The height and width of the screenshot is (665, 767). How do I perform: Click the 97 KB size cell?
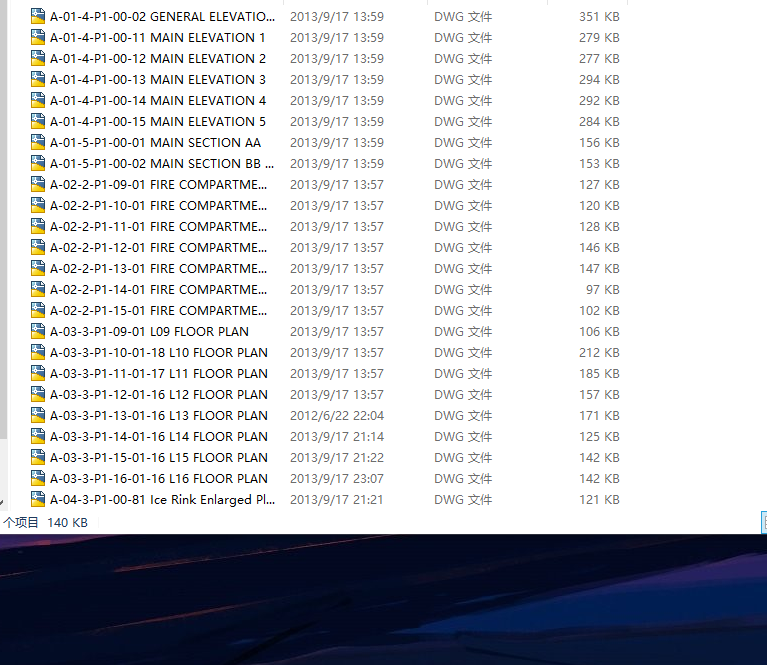pyautogui.click(x=603, y=290)
